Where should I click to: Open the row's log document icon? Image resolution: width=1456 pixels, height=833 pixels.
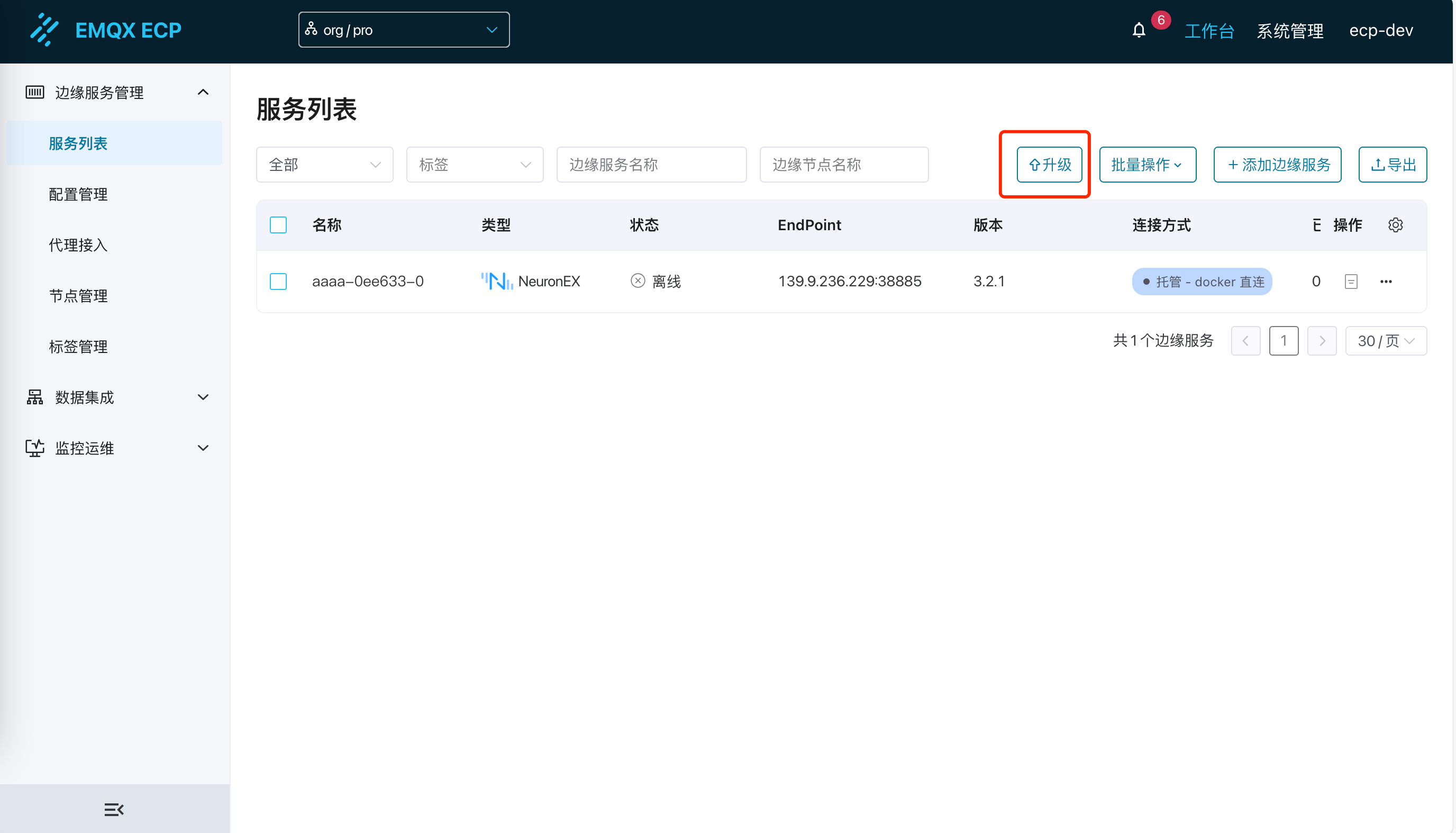point(1351,282)
